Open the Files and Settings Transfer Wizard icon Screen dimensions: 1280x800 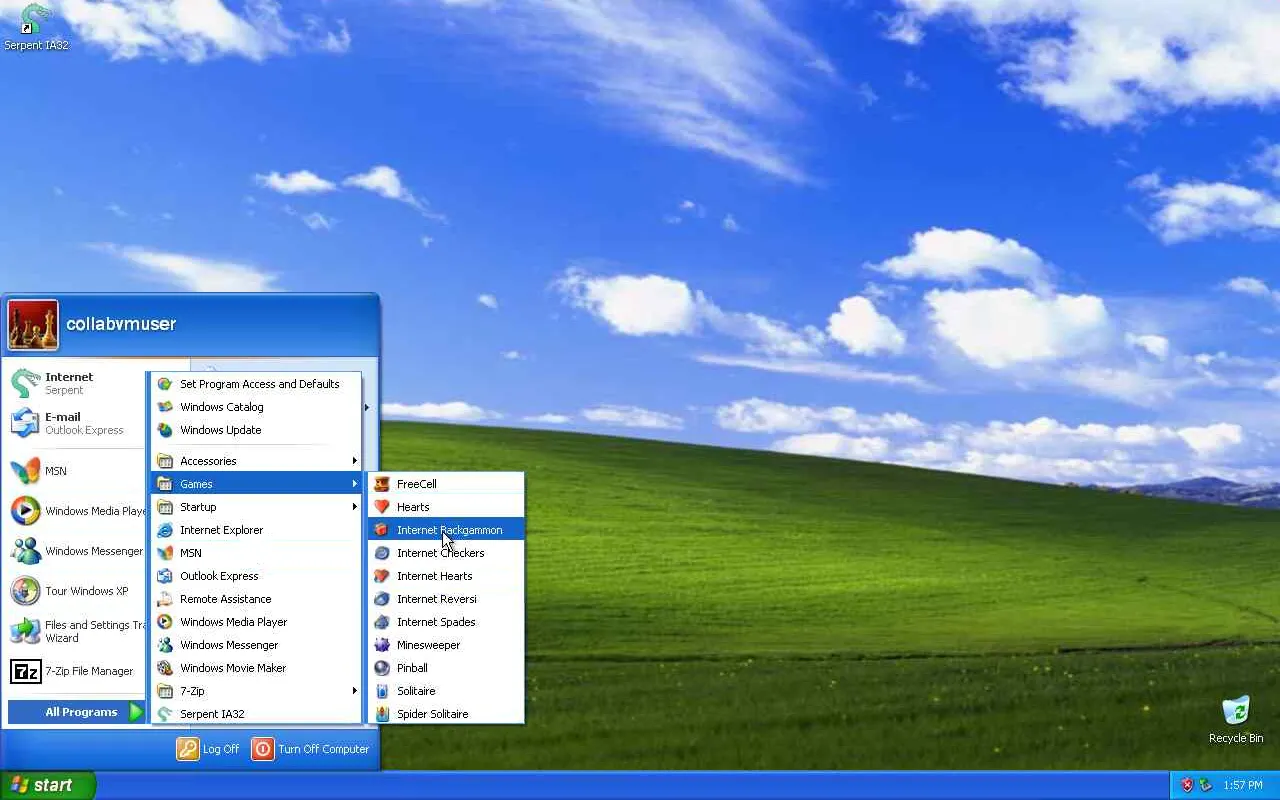(25, 631)
